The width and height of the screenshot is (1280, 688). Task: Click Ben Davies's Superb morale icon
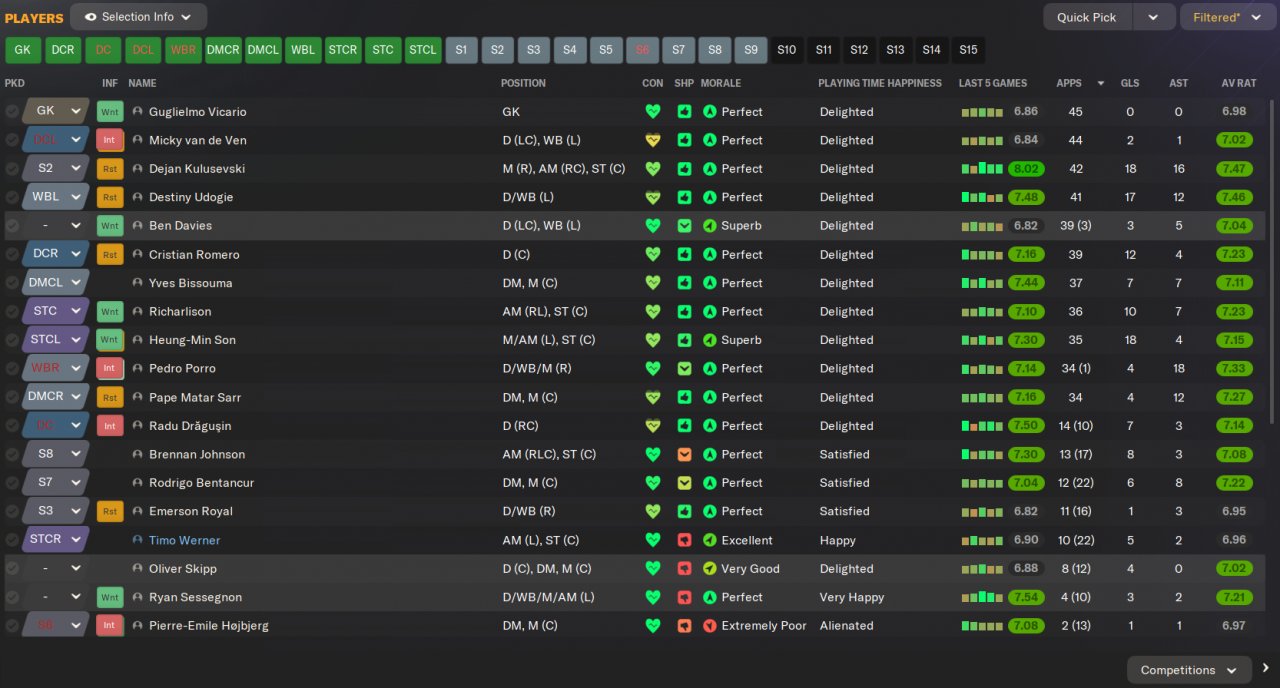point(710,226)
